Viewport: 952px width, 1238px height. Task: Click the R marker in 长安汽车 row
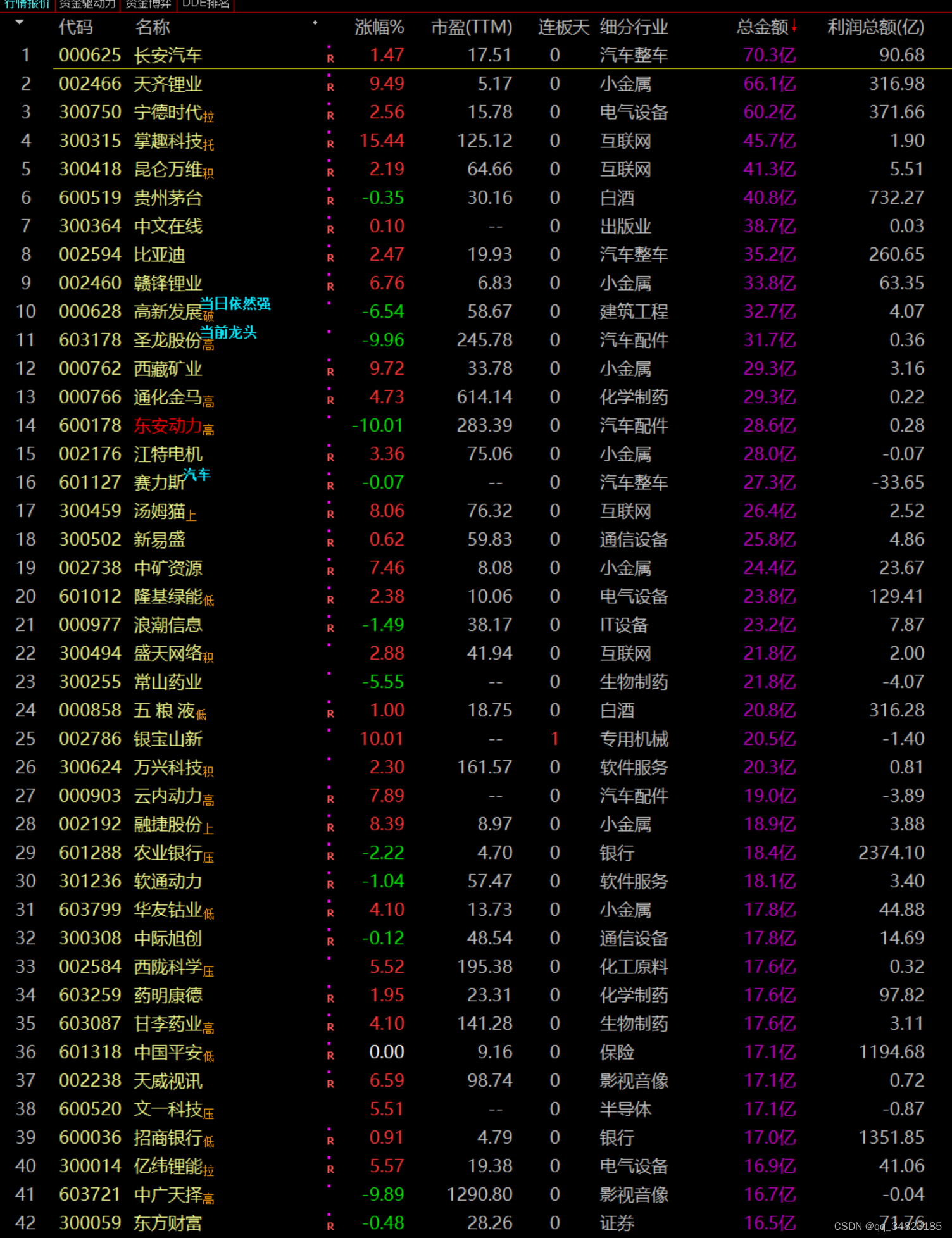330,58
